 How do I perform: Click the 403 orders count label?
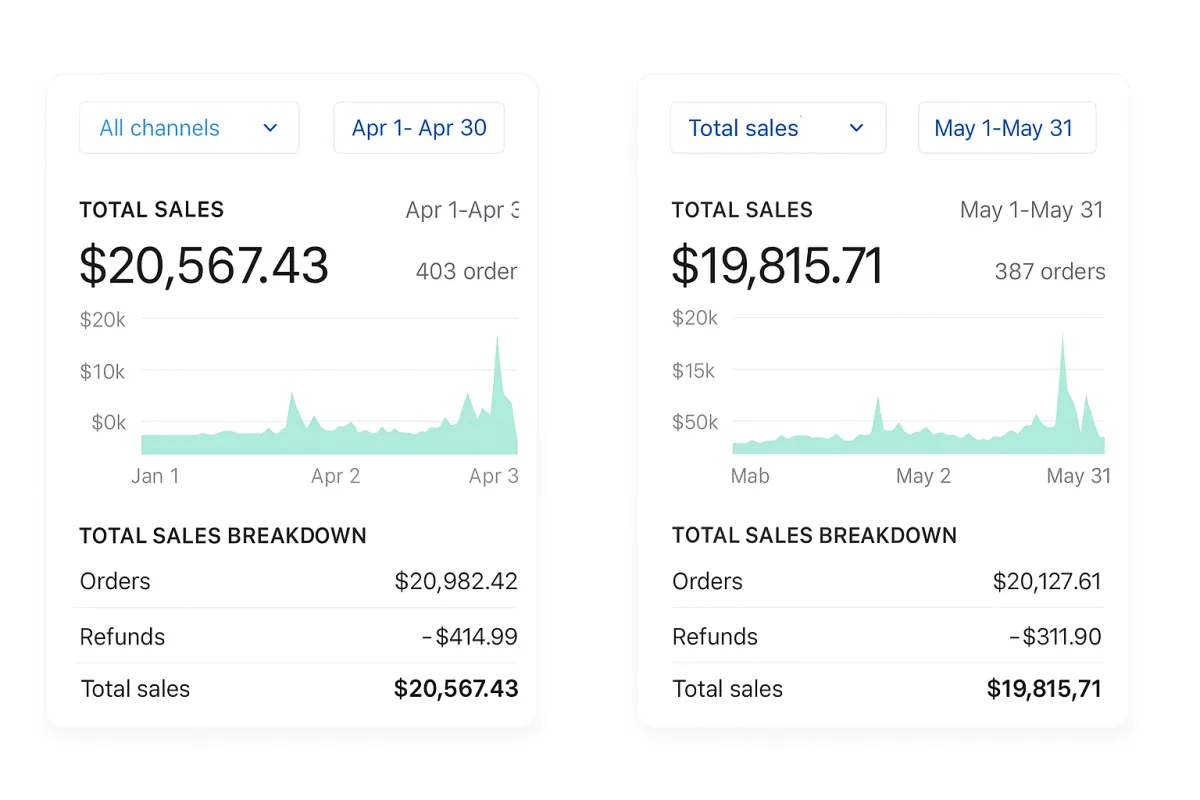click(466, 271)
